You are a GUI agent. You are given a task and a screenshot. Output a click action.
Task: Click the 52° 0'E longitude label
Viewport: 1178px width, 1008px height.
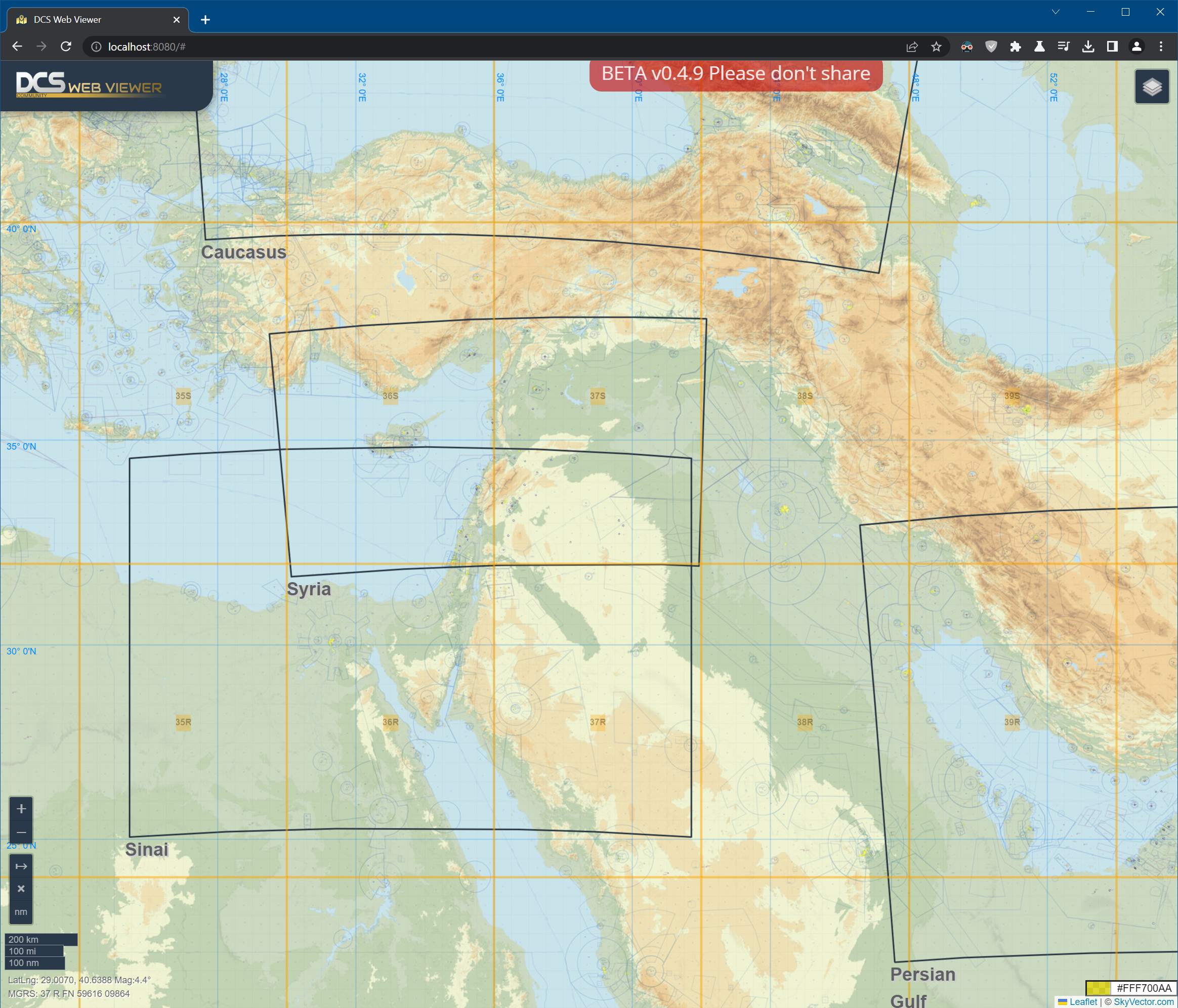1054,87
